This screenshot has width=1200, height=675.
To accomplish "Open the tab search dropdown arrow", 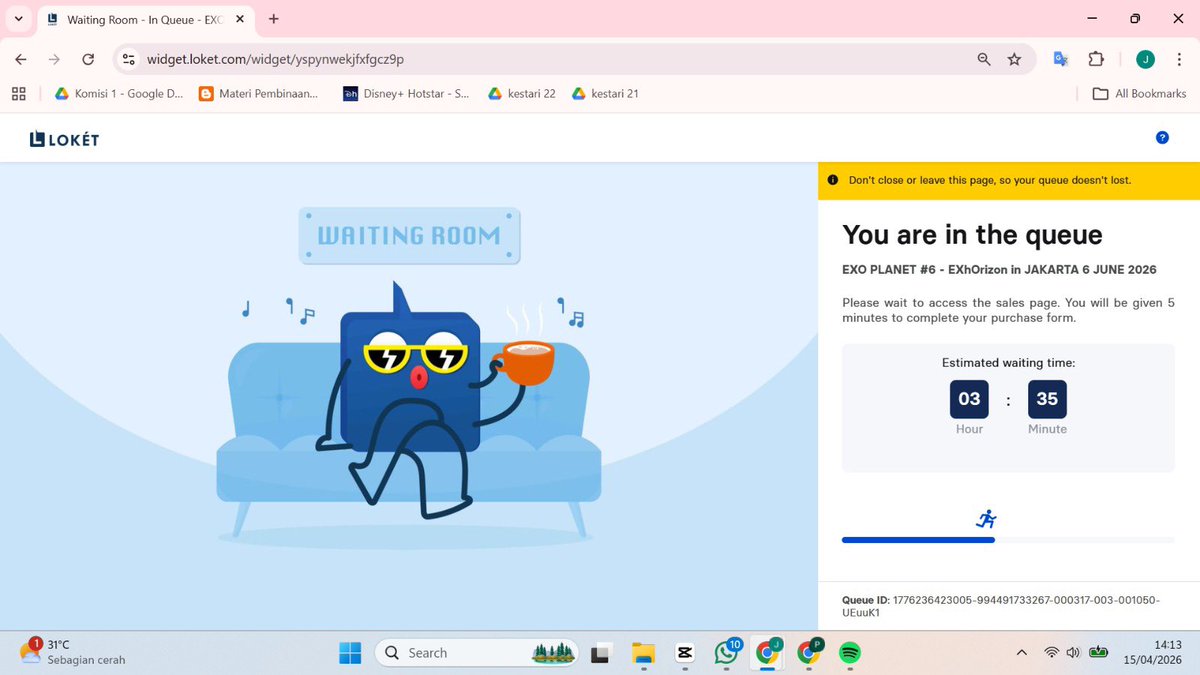I will [x=18, y=19].
